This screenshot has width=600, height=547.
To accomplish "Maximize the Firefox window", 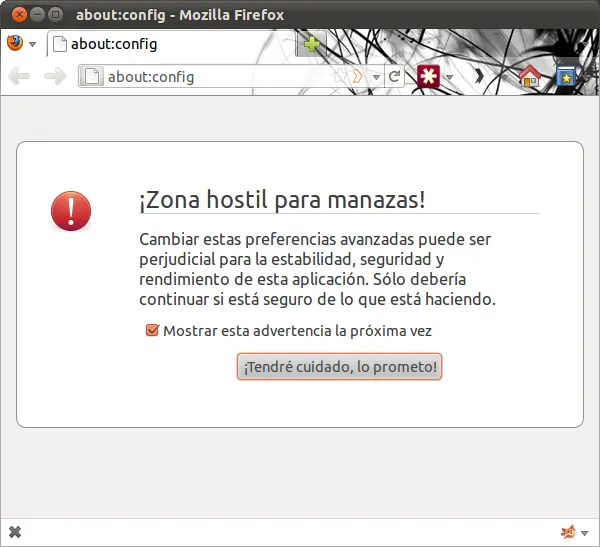I will click(55, 15).
